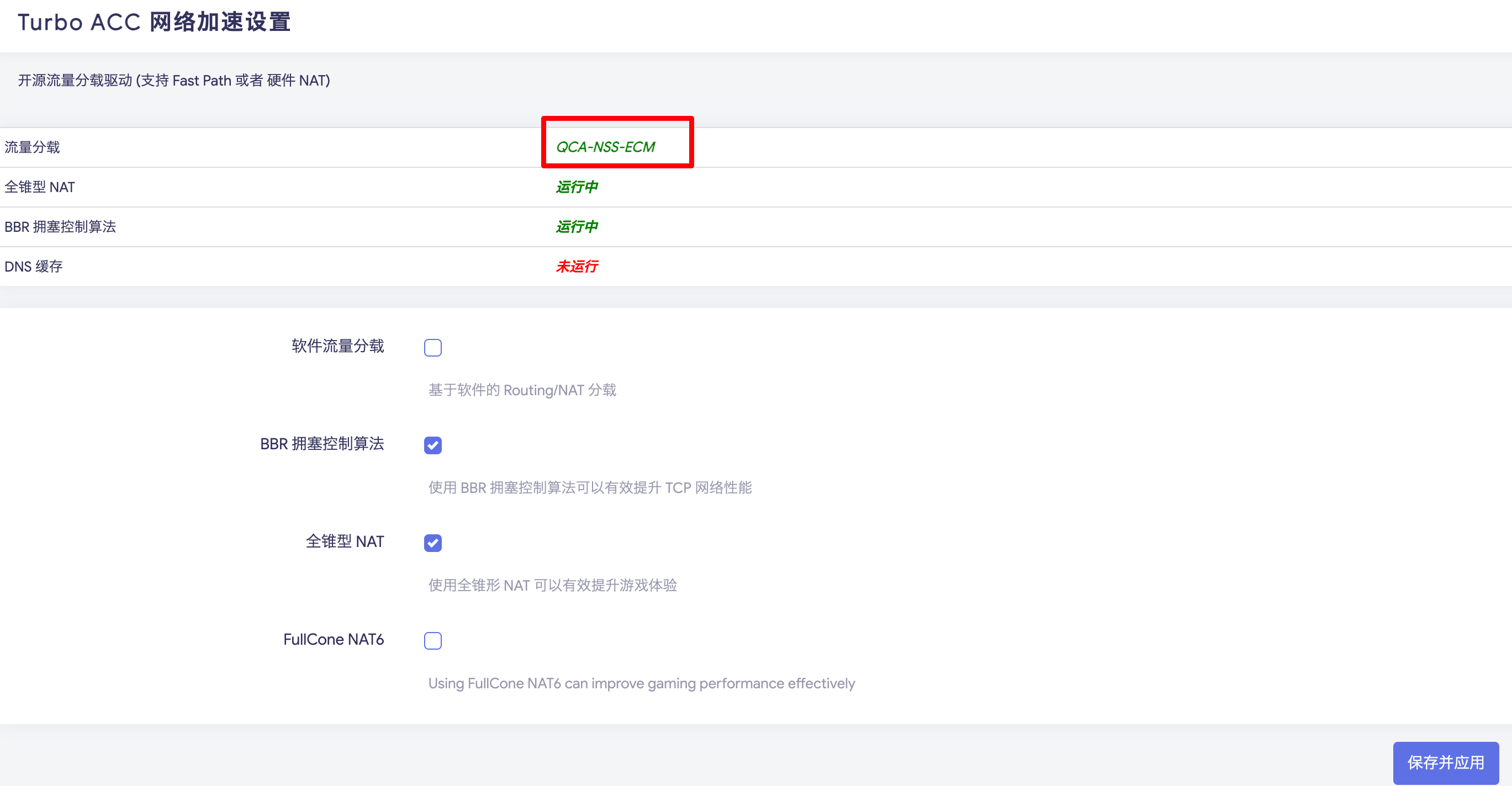
Task: Click the 开源流量分载驱动 description text
Action: click(174, 81)
